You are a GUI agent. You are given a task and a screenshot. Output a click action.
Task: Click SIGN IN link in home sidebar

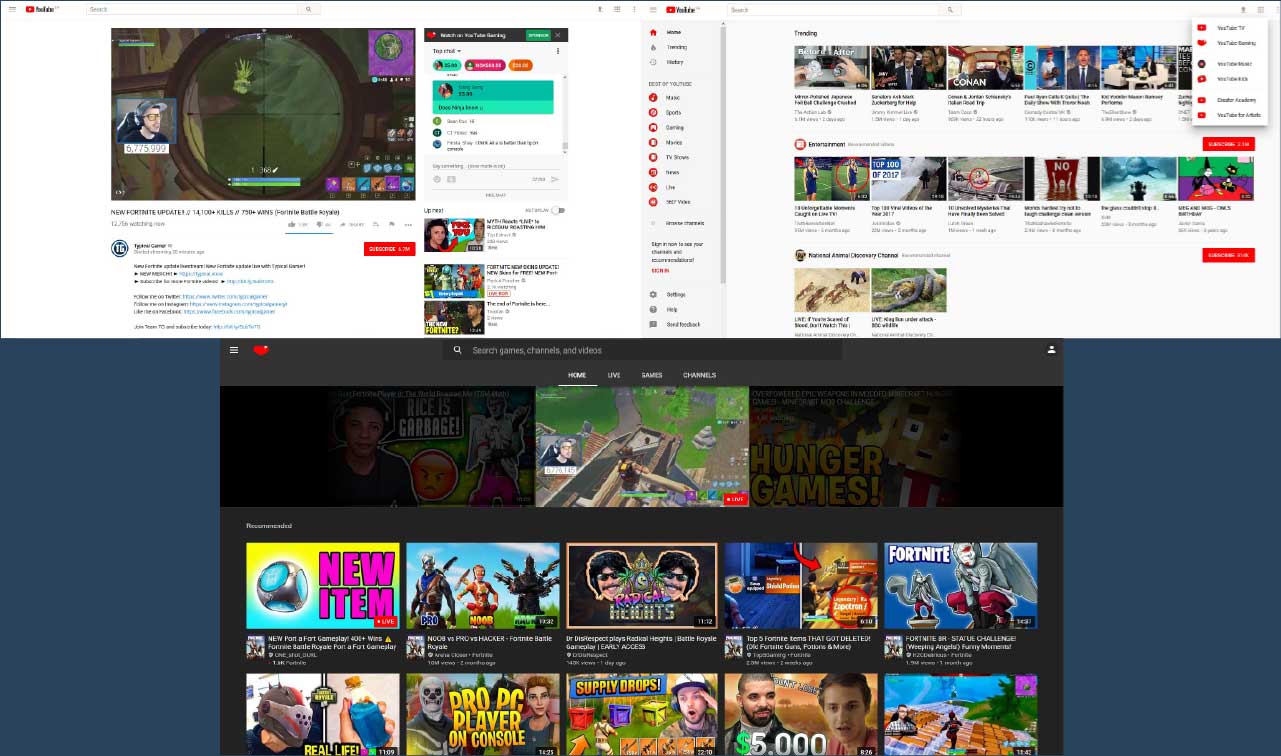point(660,270)
